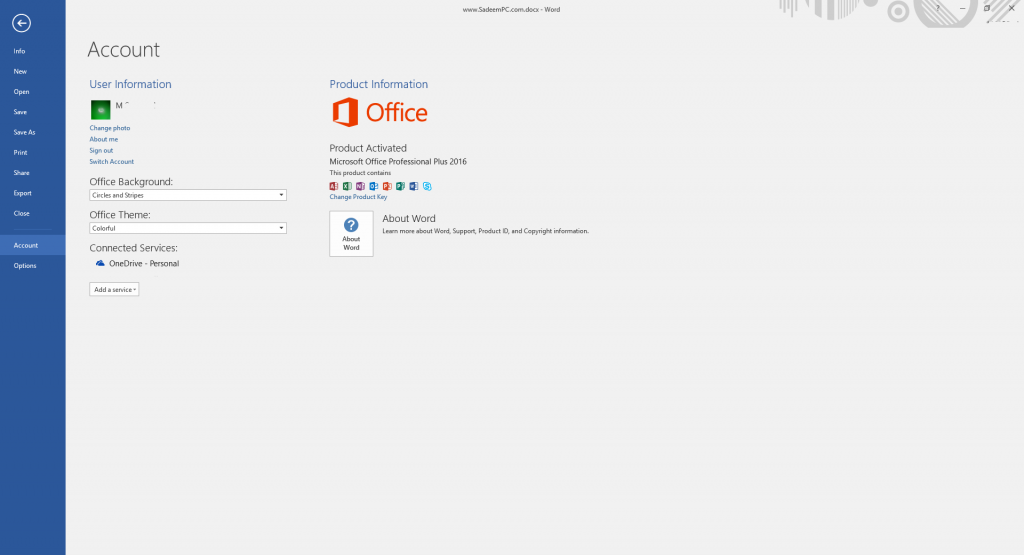
Task: Click the Excel product icon
Action: 347,186
